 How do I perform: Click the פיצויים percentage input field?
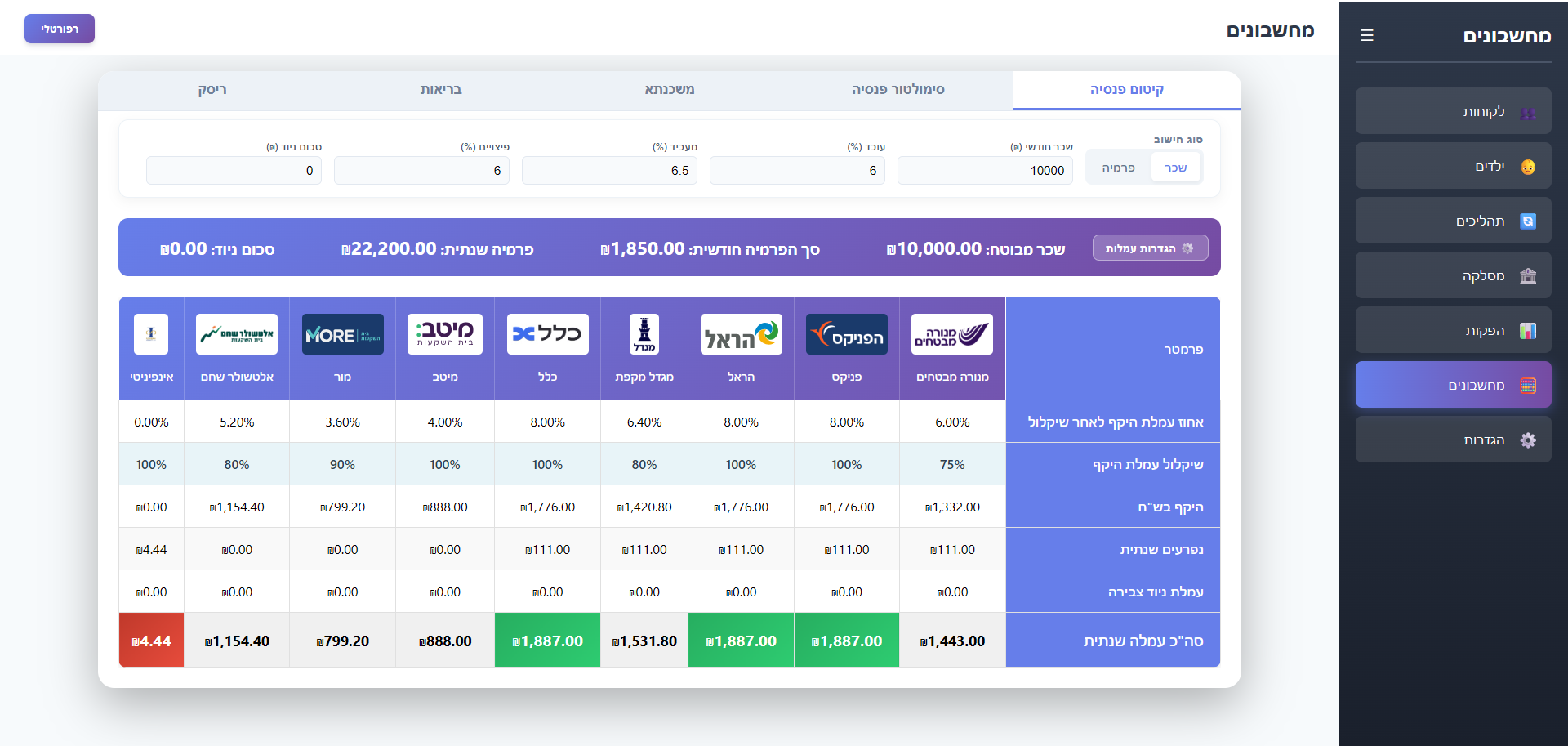point(421,171)
